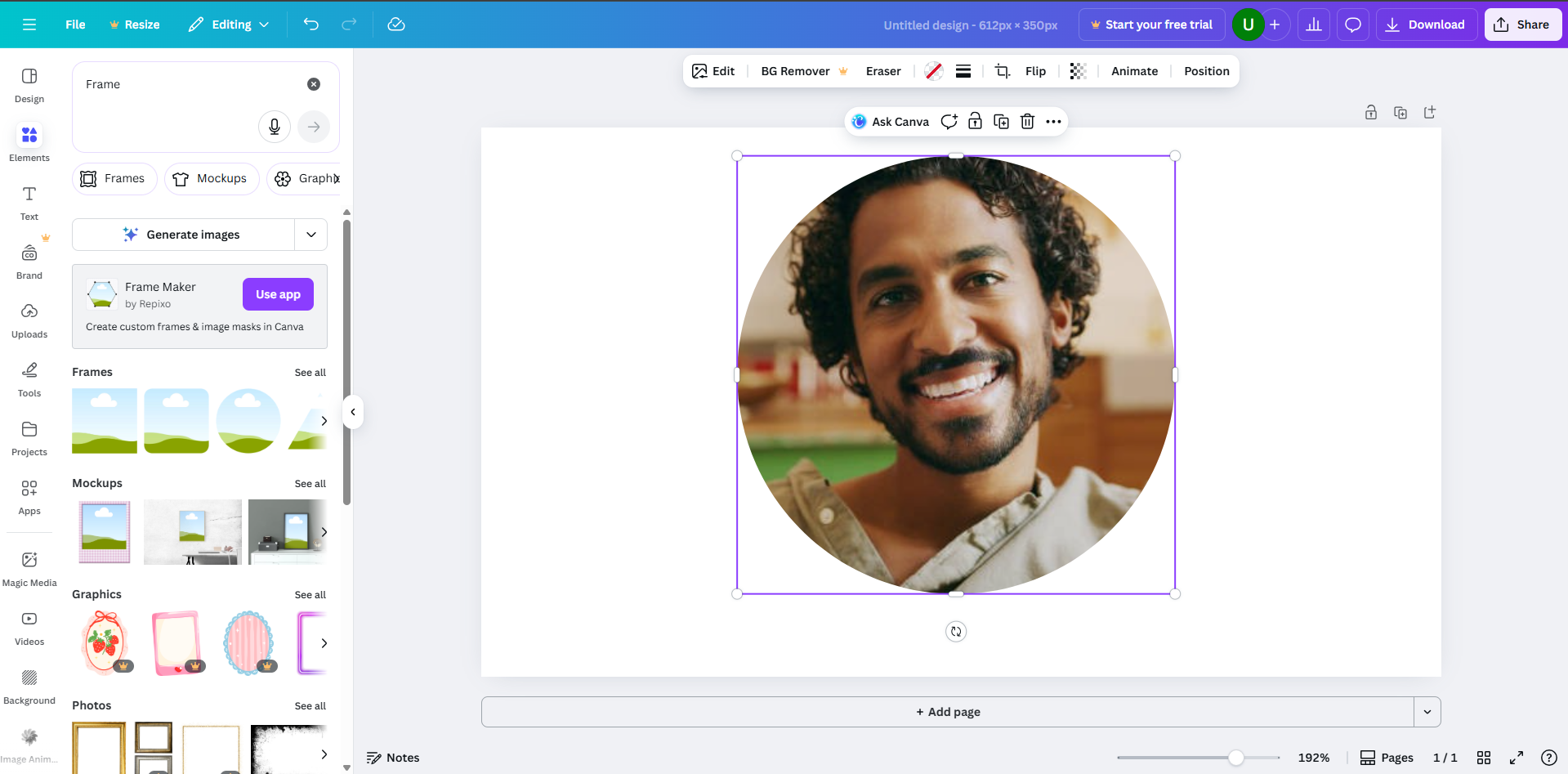Toggle the lock on the selected image

tap(975, 121)
